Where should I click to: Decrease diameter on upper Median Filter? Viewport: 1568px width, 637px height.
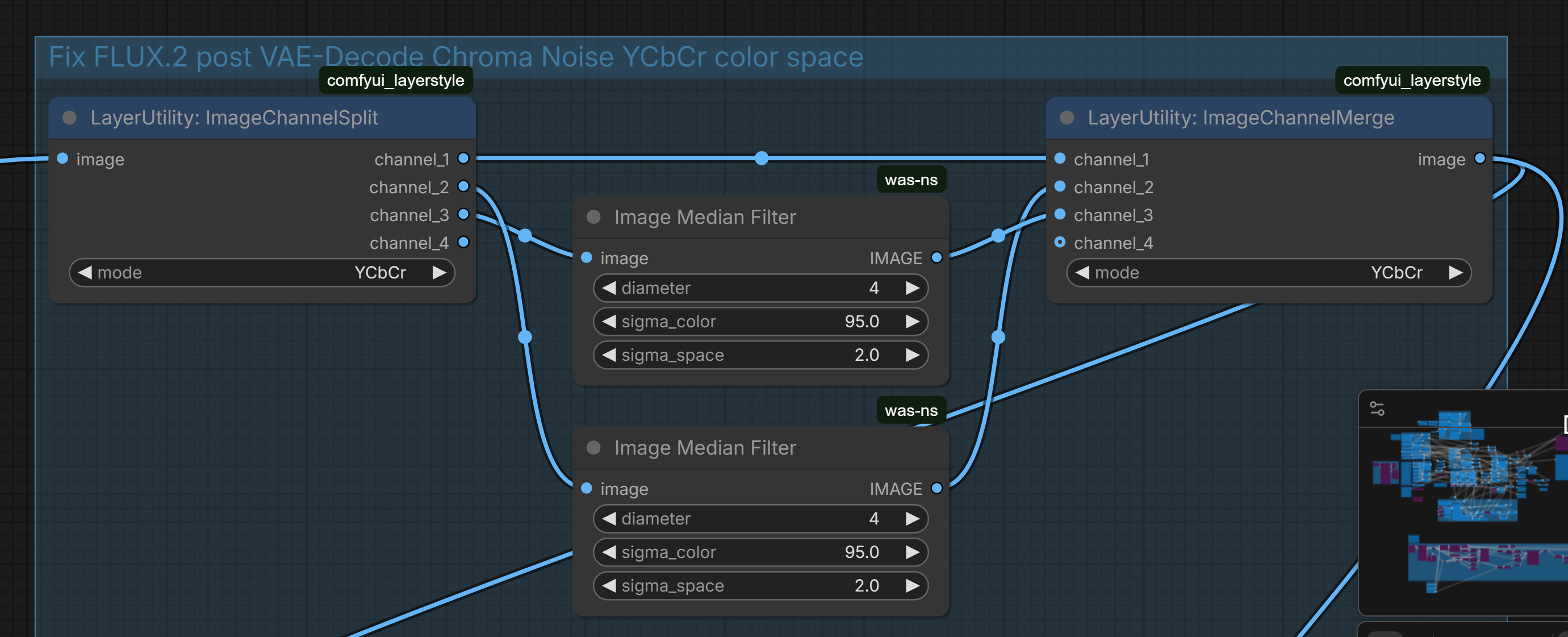point(609,288)
